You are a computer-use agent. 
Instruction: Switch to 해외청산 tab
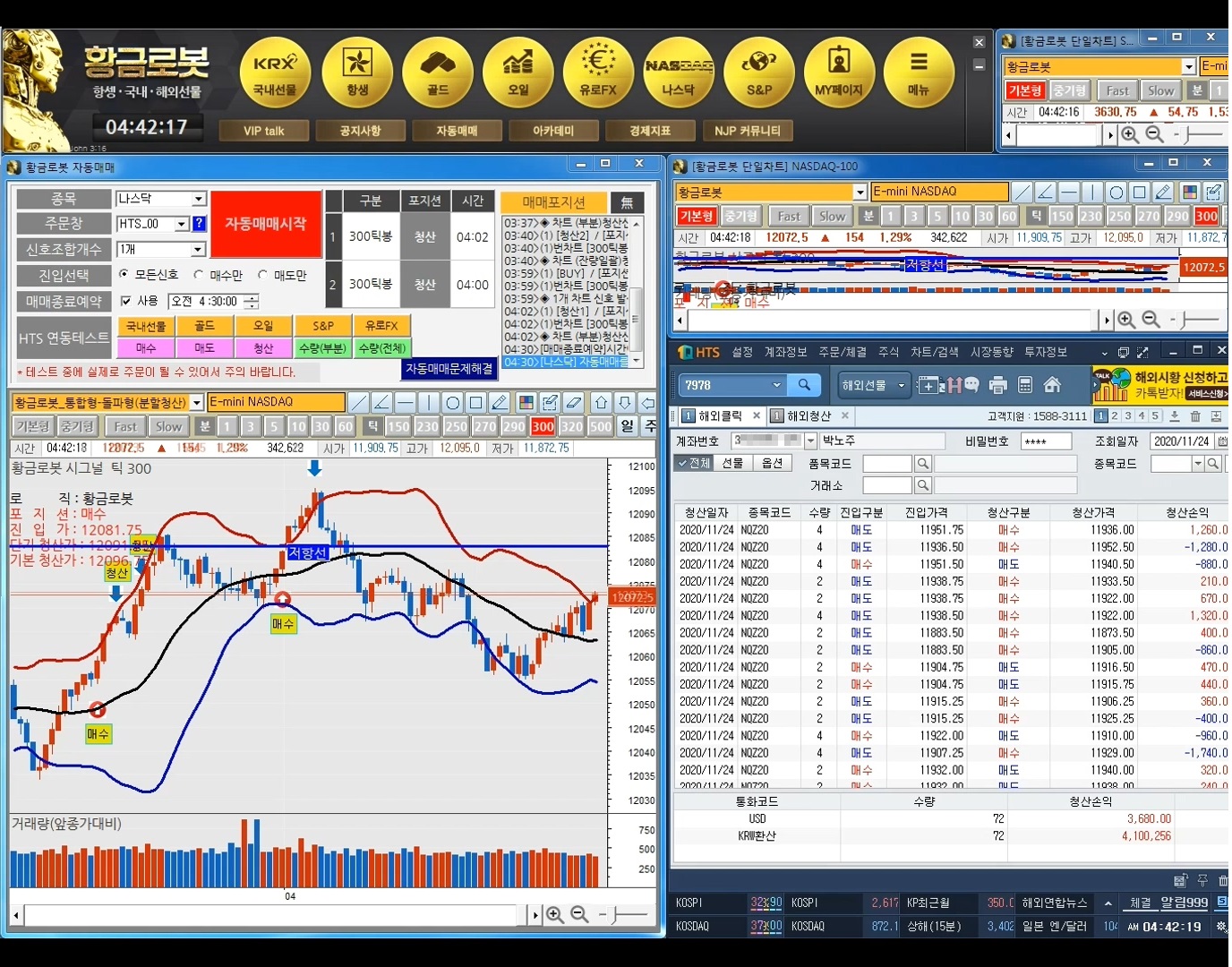pyautogui.click(x=810, y=416)
